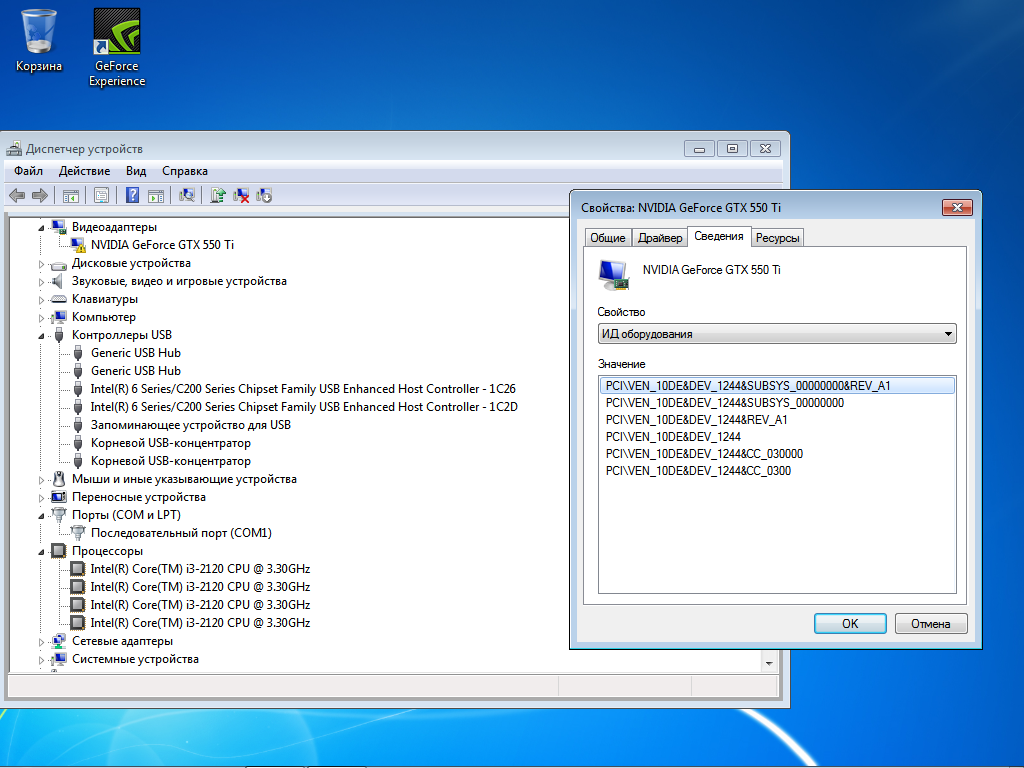Open the Справка menu

click(185, 171)
